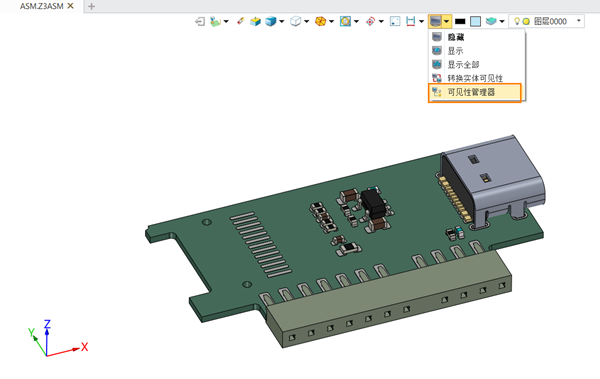
Task: Click the blue H-shaped measure icon
Action: pos(411,21)
